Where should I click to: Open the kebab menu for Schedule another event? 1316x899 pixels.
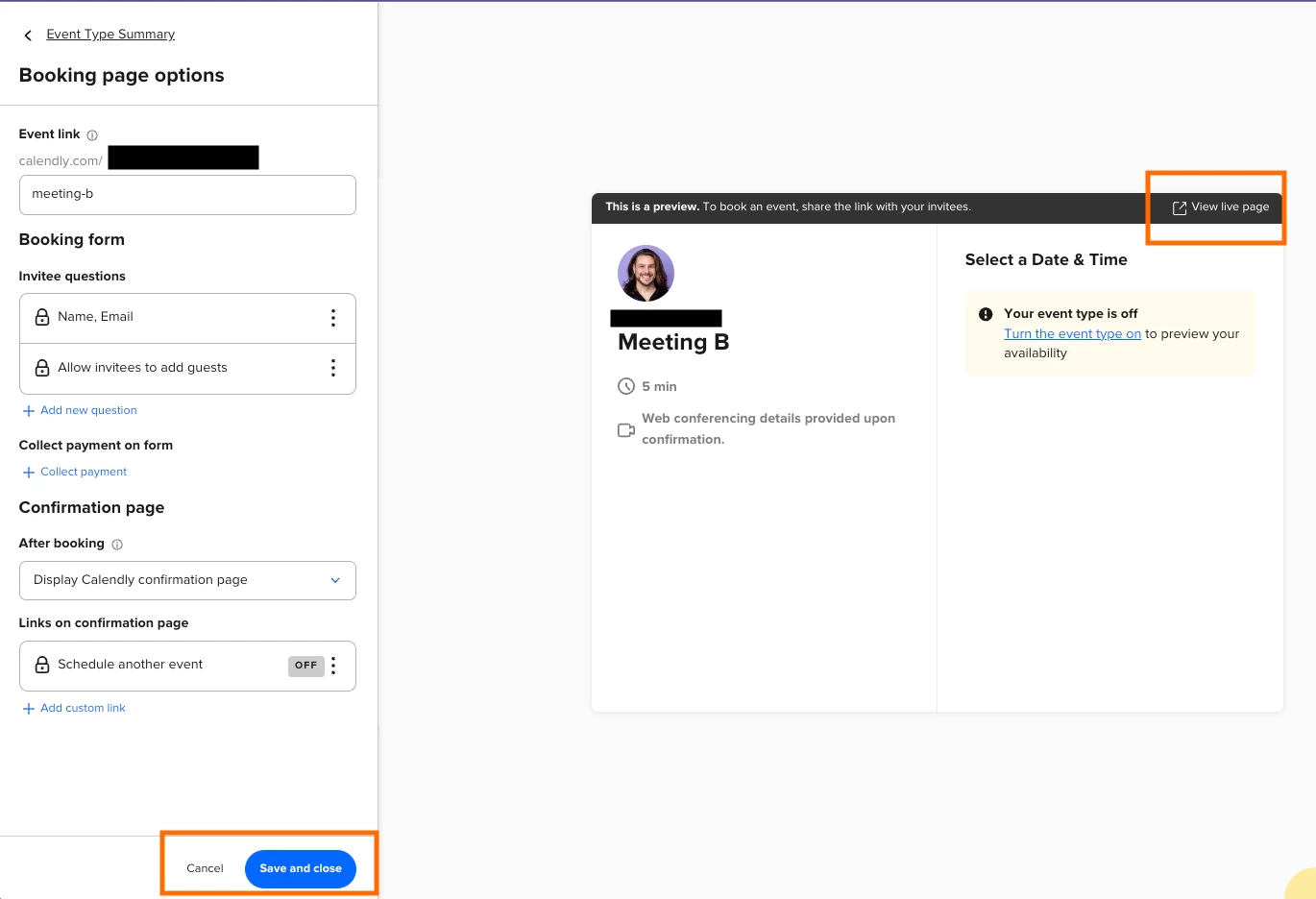tap(333, 665)
